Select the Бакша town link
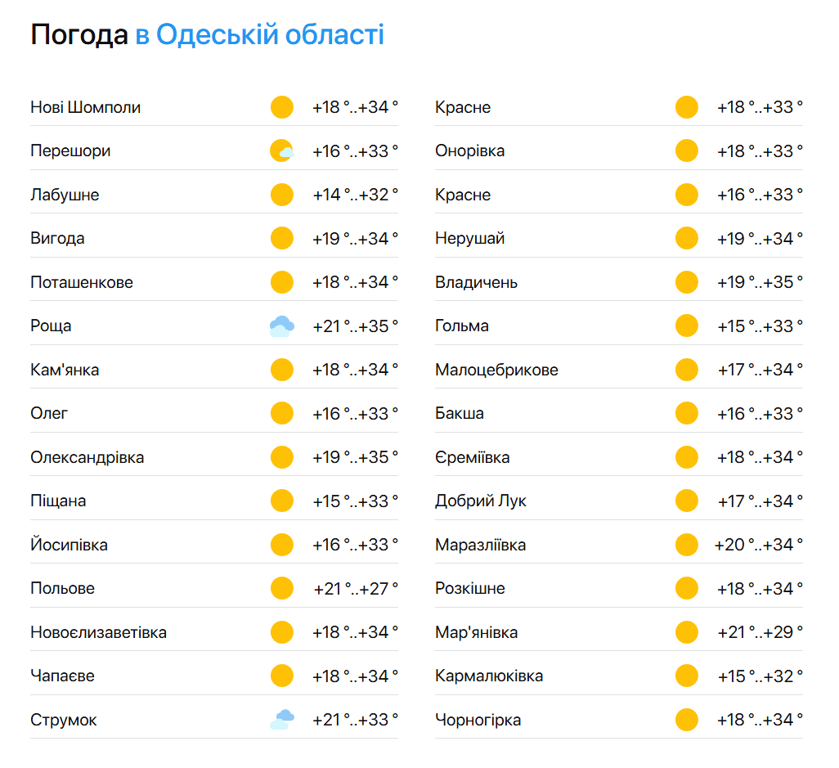 [x=457, y=413]
